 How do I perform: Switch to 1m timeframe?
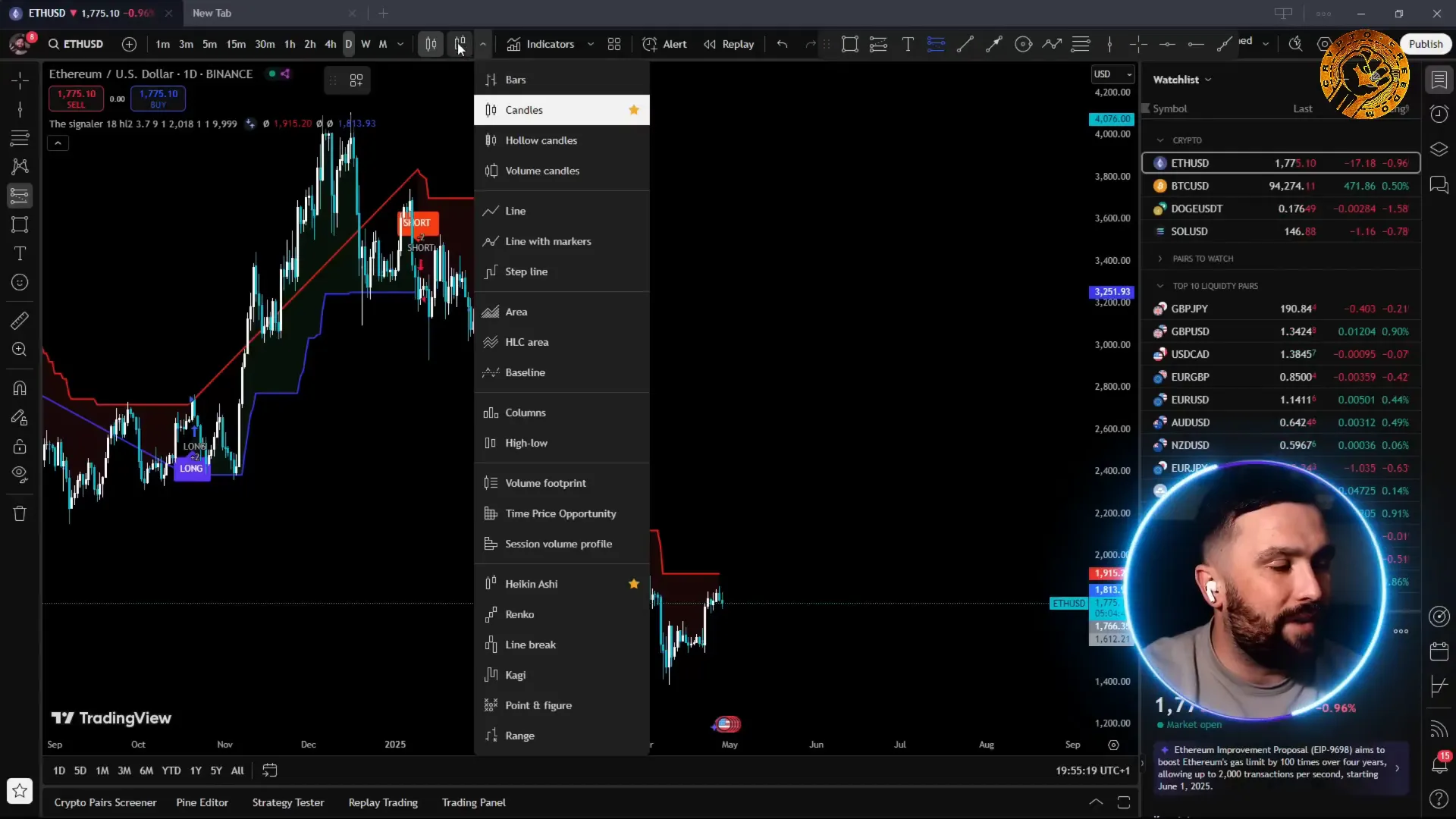(x=162, y=44)
